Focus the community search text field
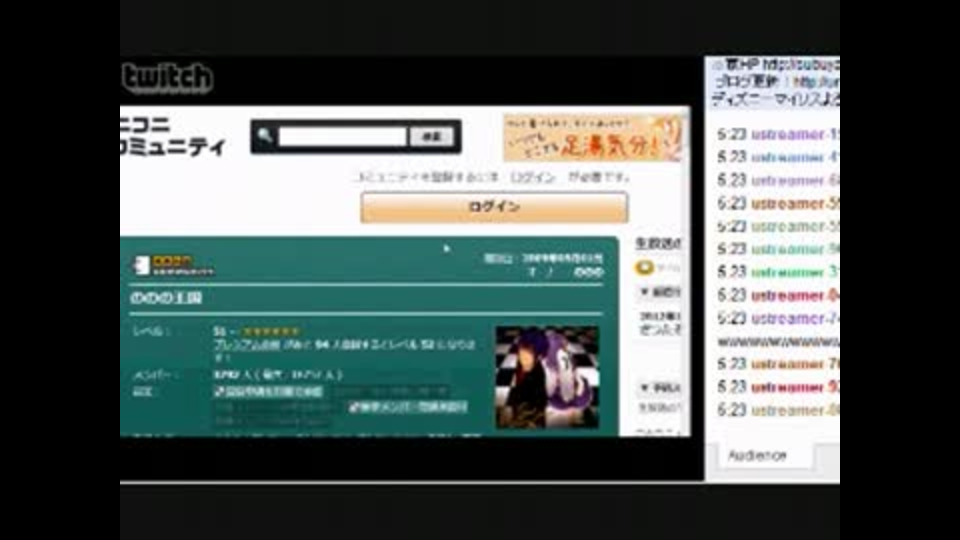The height and width of the screenshot is (540, 960). (342, 137)
